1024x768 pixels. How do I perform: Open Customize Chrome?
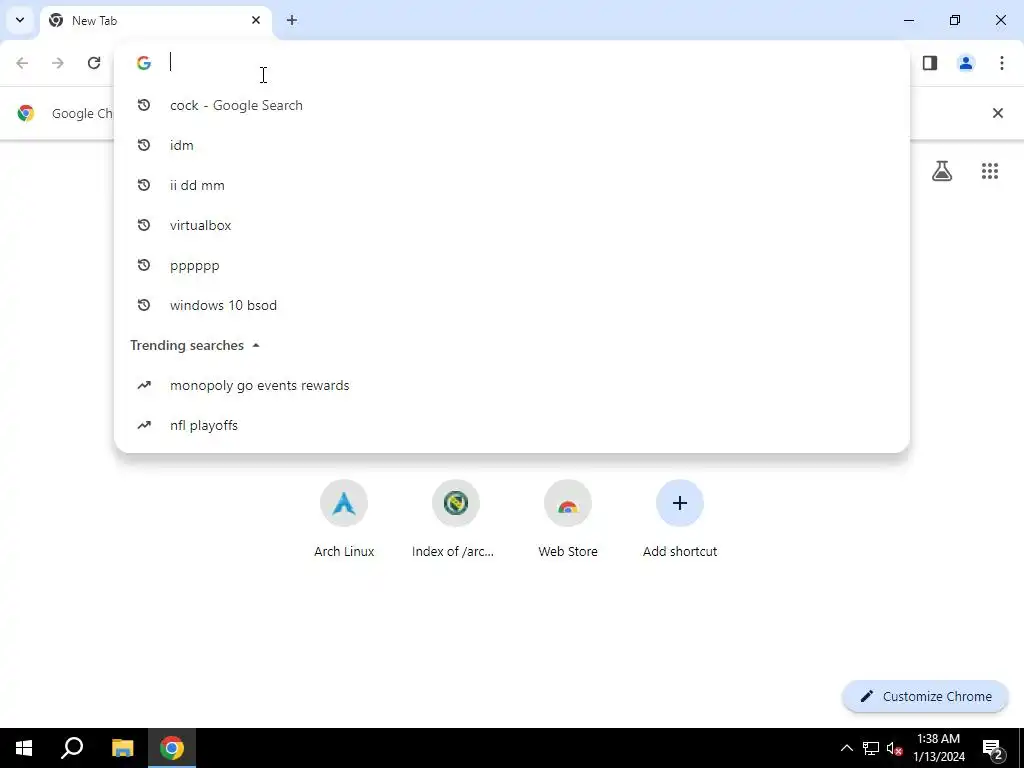point(925,696)
